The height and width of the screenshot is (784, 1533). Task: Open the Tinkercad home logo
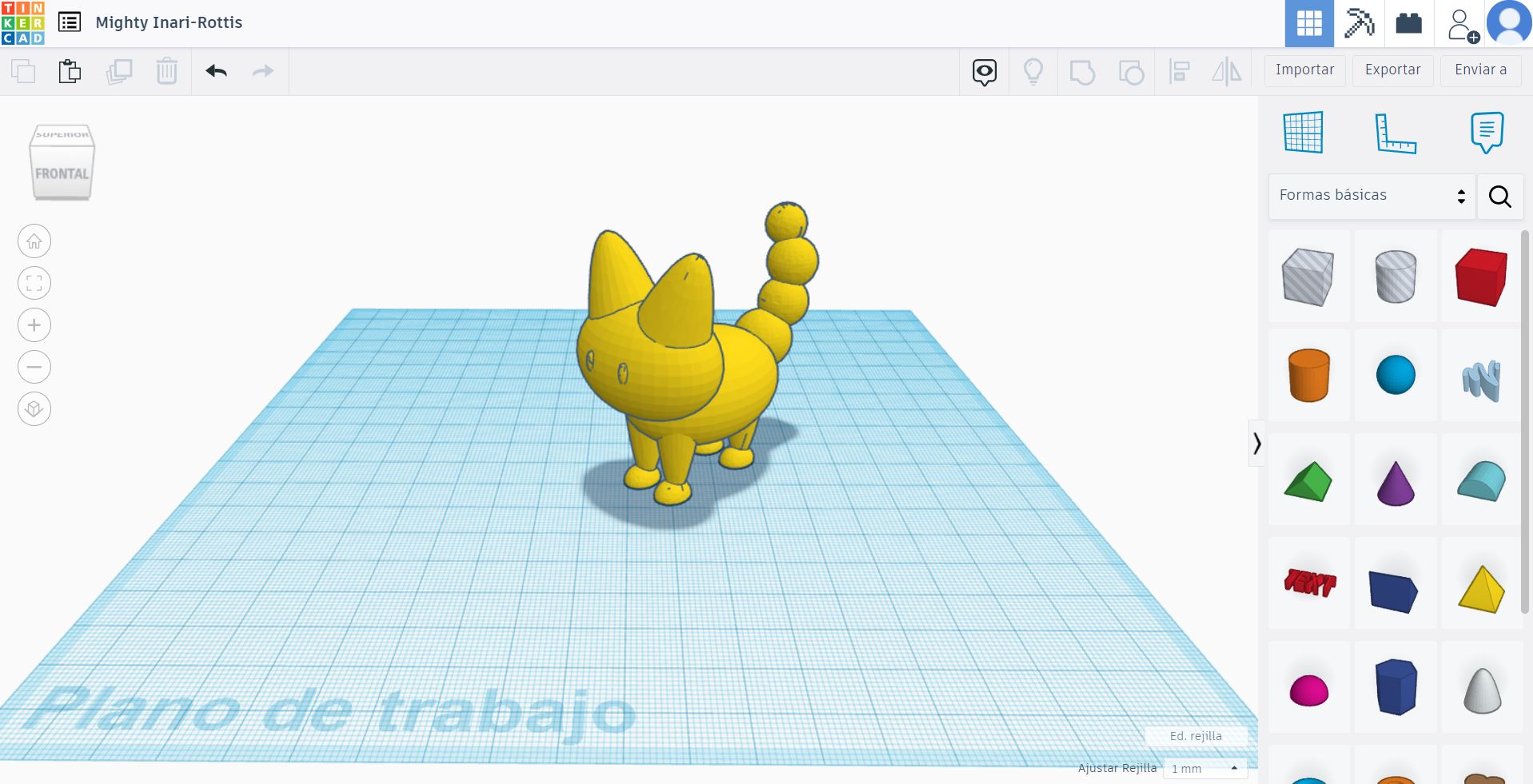pyautogui.click(x=22, y=22)
